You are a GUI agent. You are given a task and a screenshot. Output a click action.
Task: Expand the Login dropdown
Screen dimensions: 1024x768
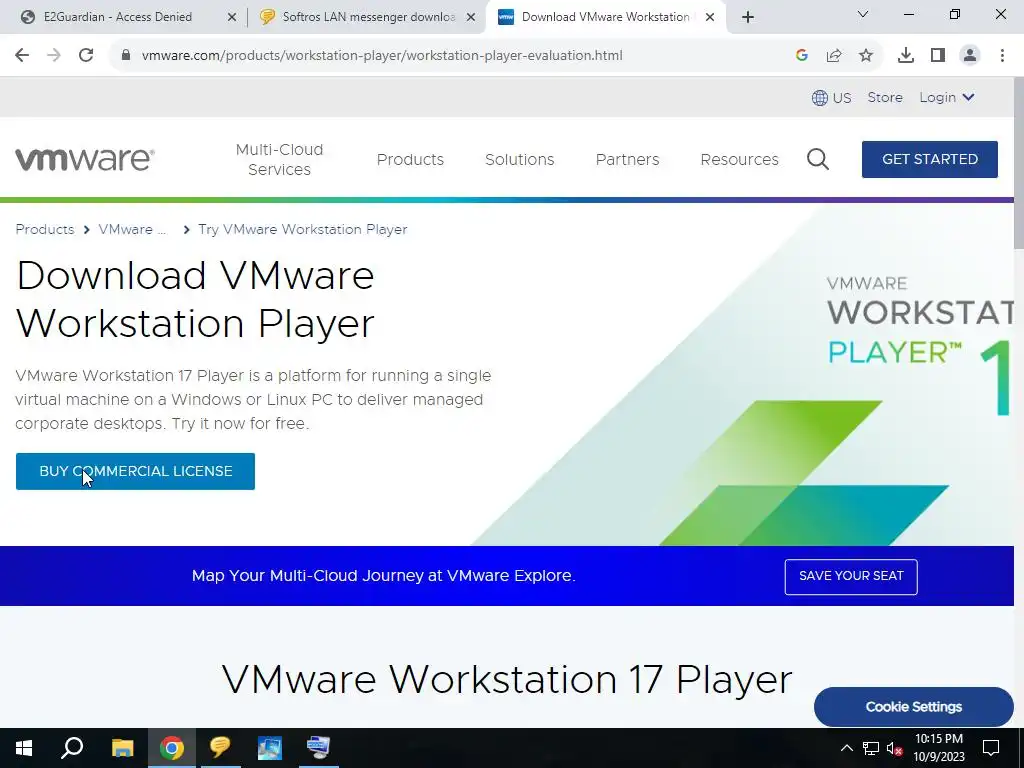click(x=947, y=97)
